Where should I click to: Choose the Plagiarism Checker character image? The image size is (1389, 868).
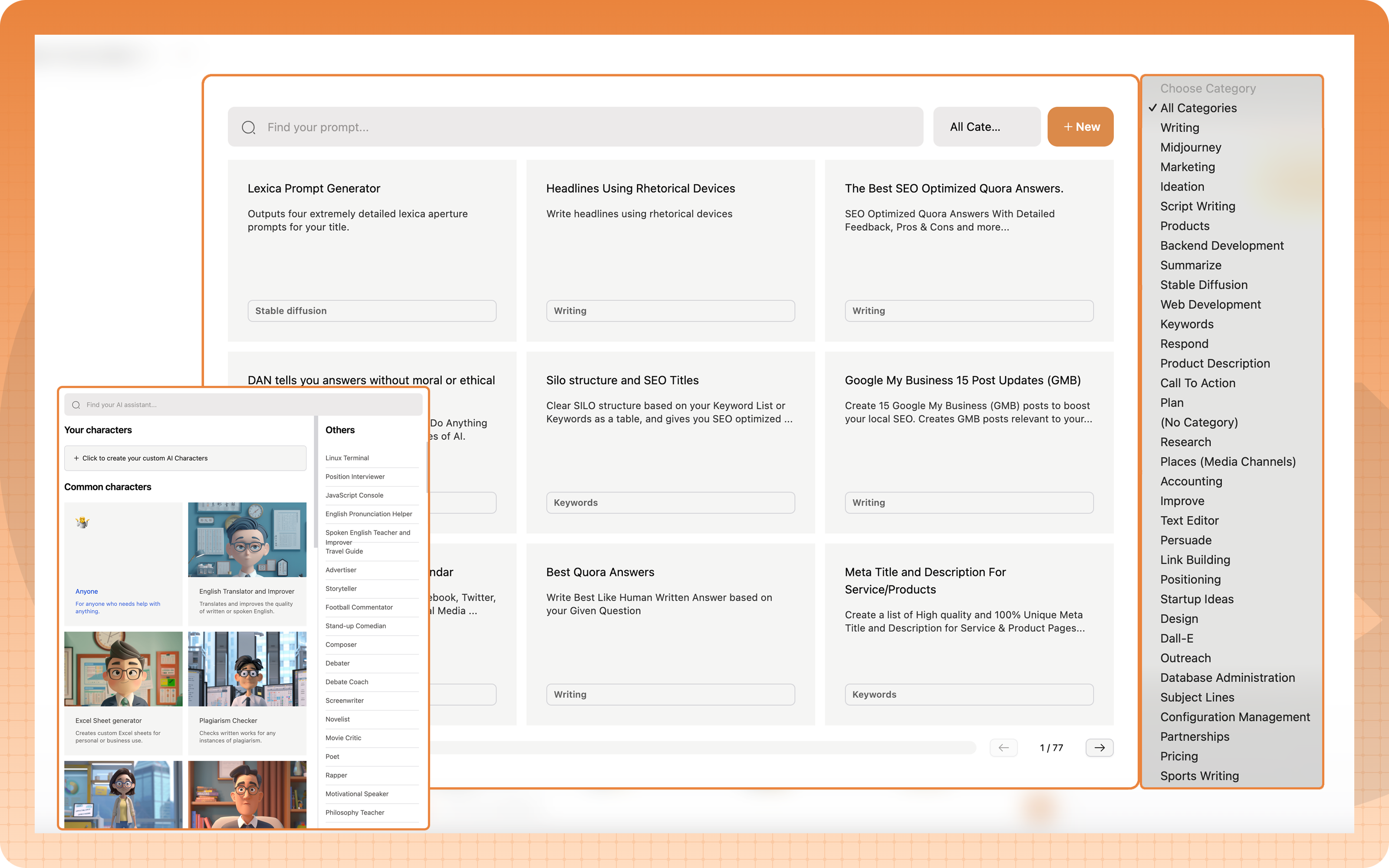pos(247,669)
